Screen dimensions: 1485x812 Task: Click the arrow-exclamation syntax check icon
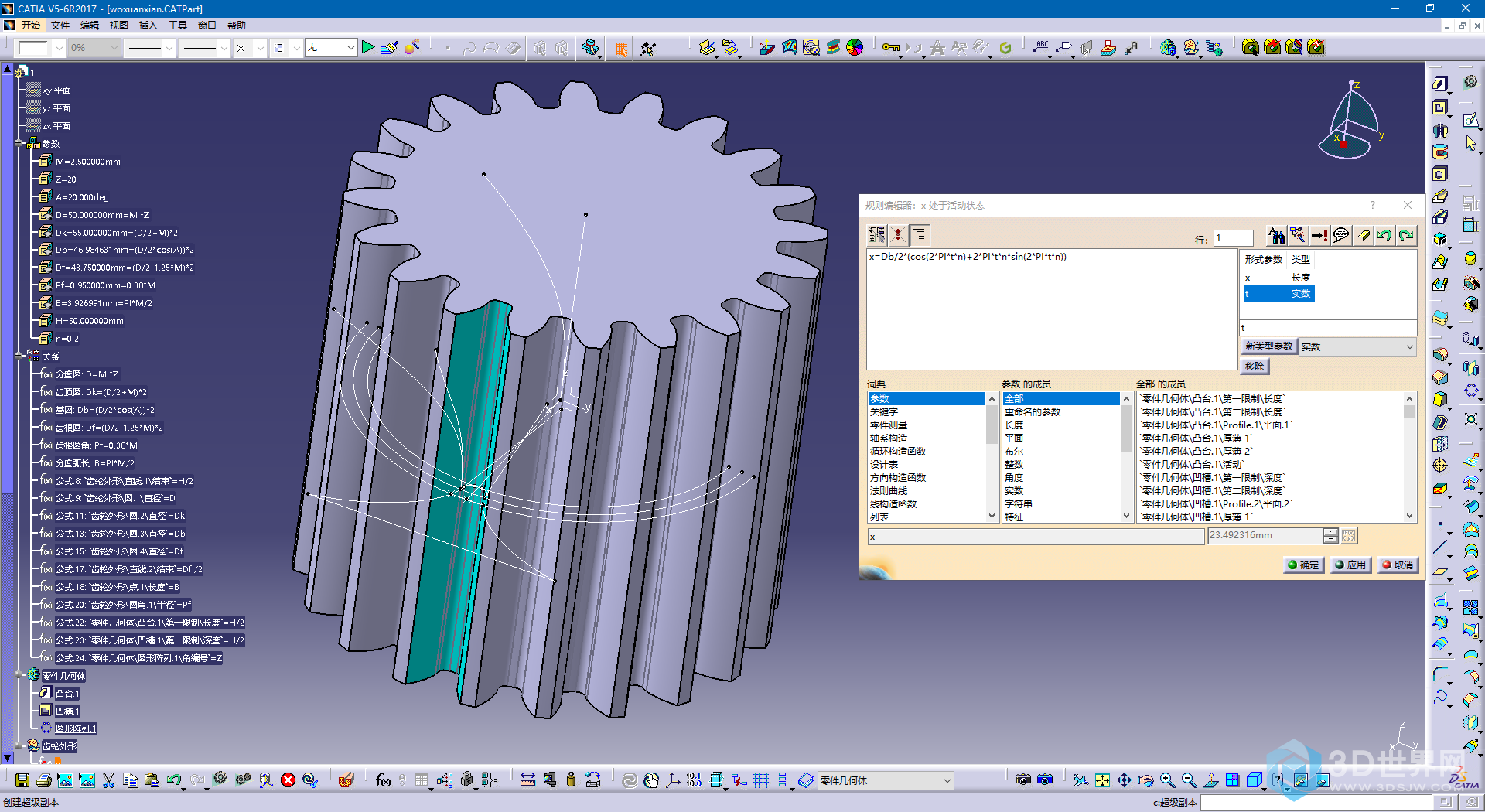(x=1319, y=235)
